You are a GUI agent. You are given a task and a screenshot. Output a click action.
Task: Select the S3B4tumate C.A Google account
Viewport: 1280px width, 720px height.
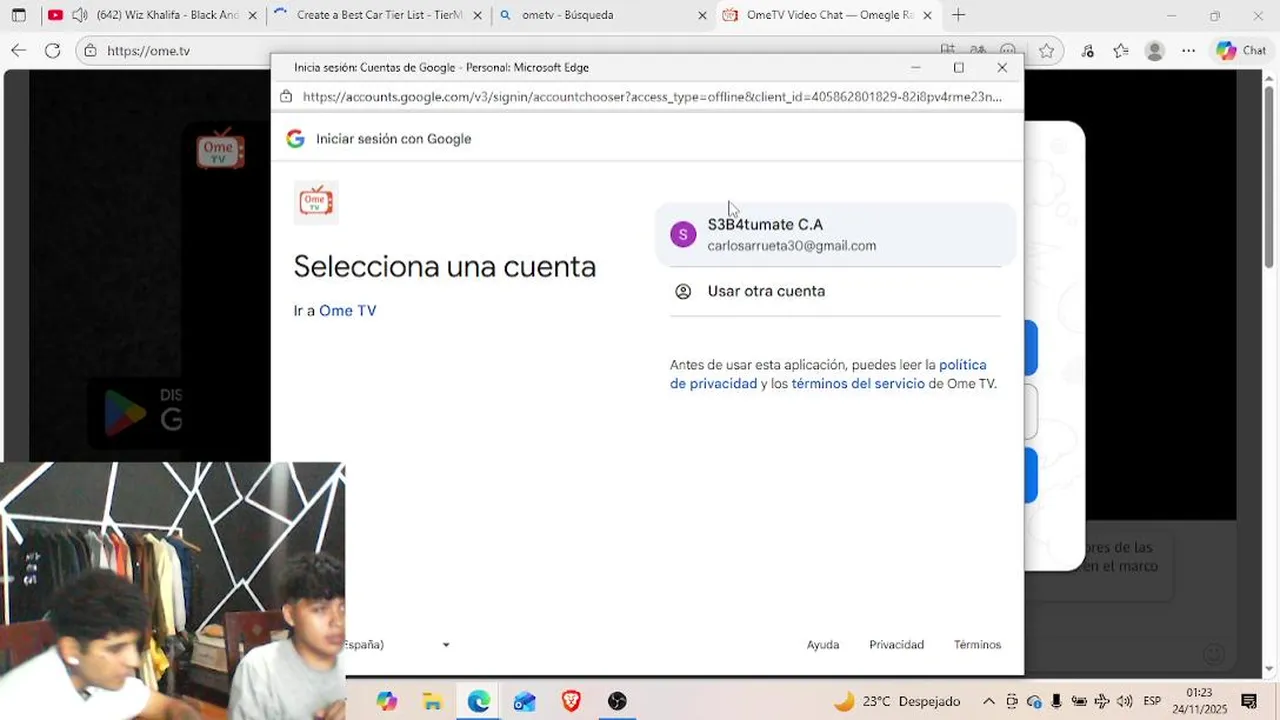(x=835, y=235)
